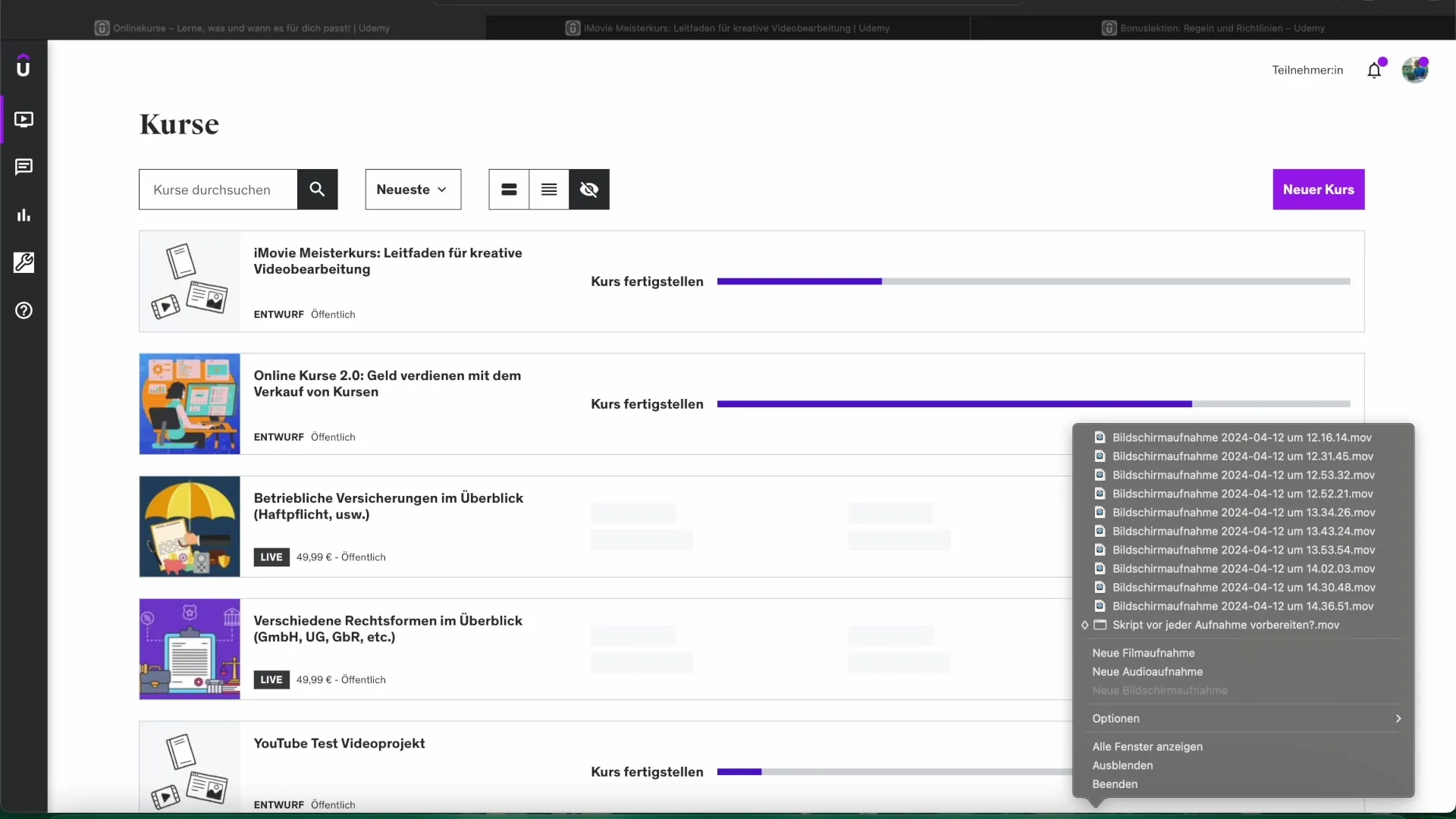Screen dimensions: 1456x819
Task: Click LIVE badge of Verschiedene Rechtsformen
Action: tap(271, 679)
